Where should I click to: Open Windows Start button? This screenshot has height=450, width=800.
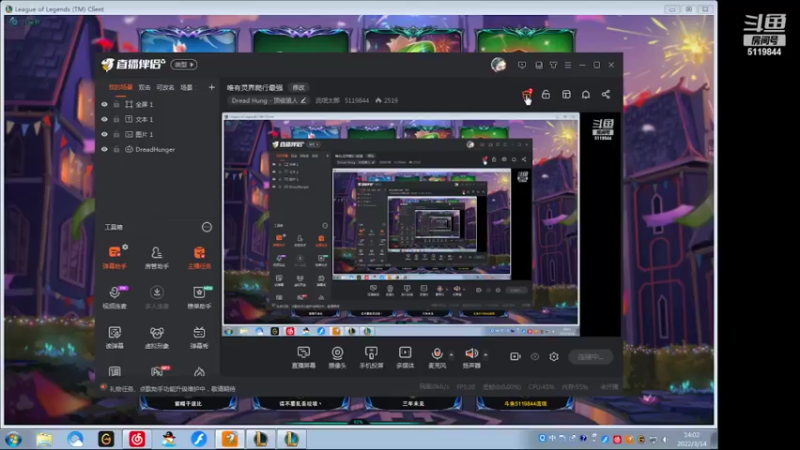[14, 439]
